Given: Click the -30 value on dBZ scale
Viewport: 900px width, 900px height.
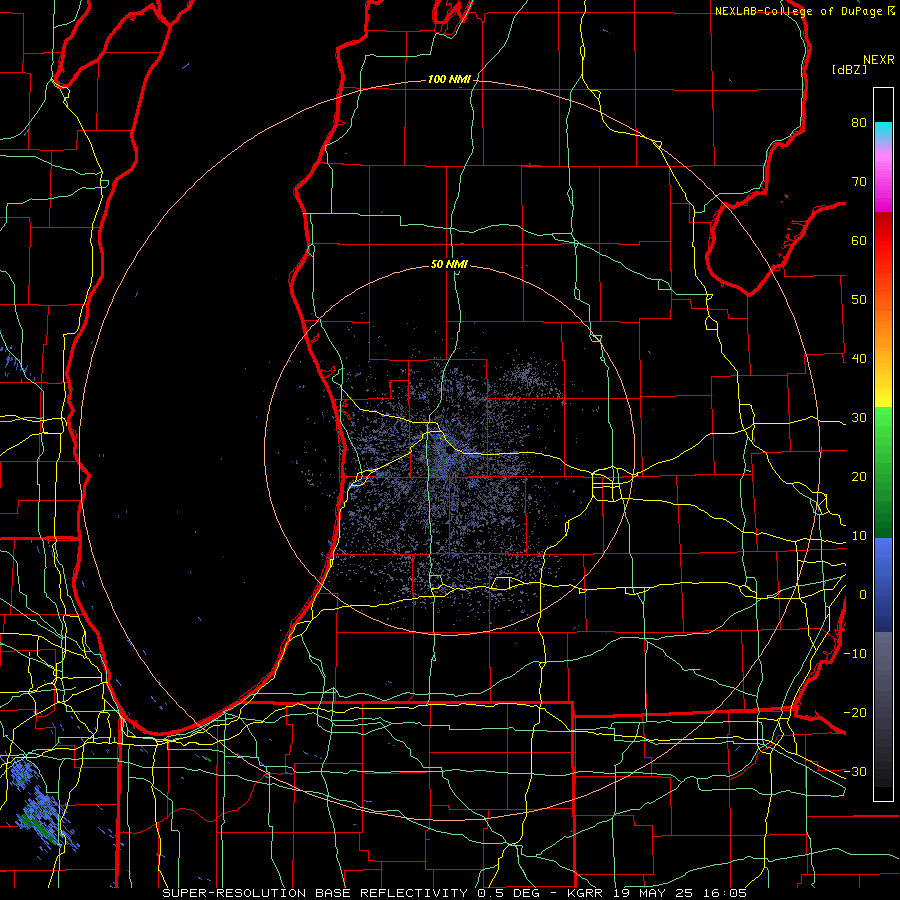Looking at the screenshot, I should [x=855, y=771].
